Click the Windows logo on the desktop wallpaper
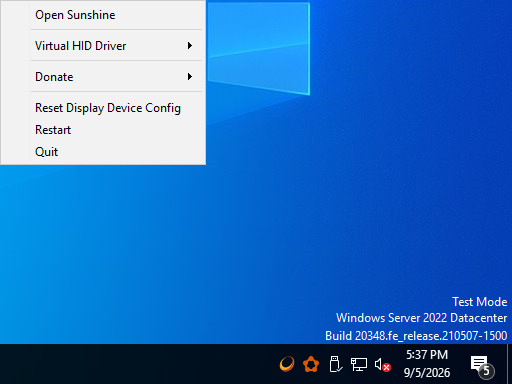Viewport: 512px width, 384px height. 259,49
